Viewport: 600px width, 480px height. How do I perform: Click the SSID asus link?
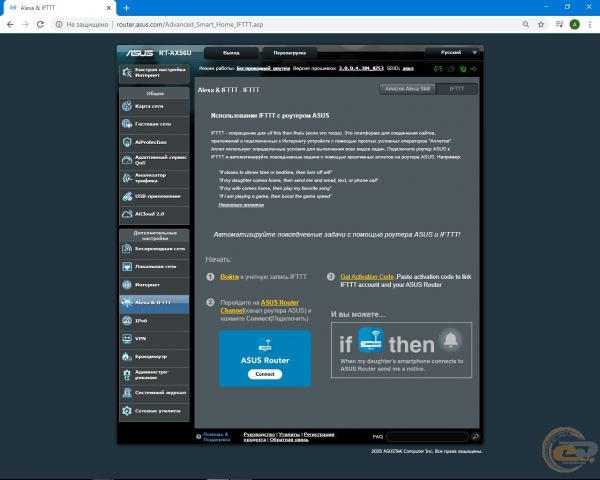pyautogui.click(x=408, y=69)
